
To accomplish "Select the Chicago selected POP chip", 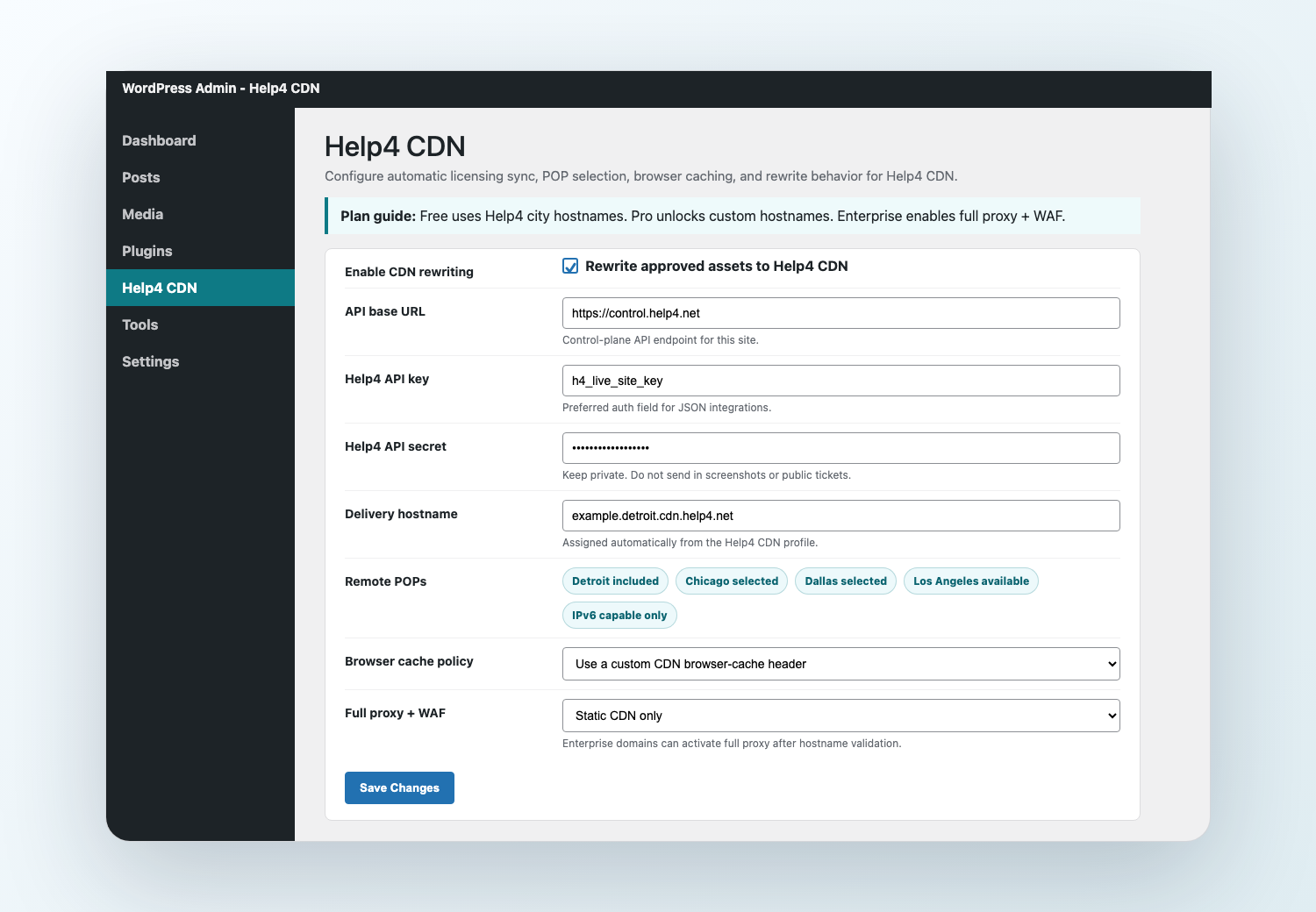I will tap(732, 581).
